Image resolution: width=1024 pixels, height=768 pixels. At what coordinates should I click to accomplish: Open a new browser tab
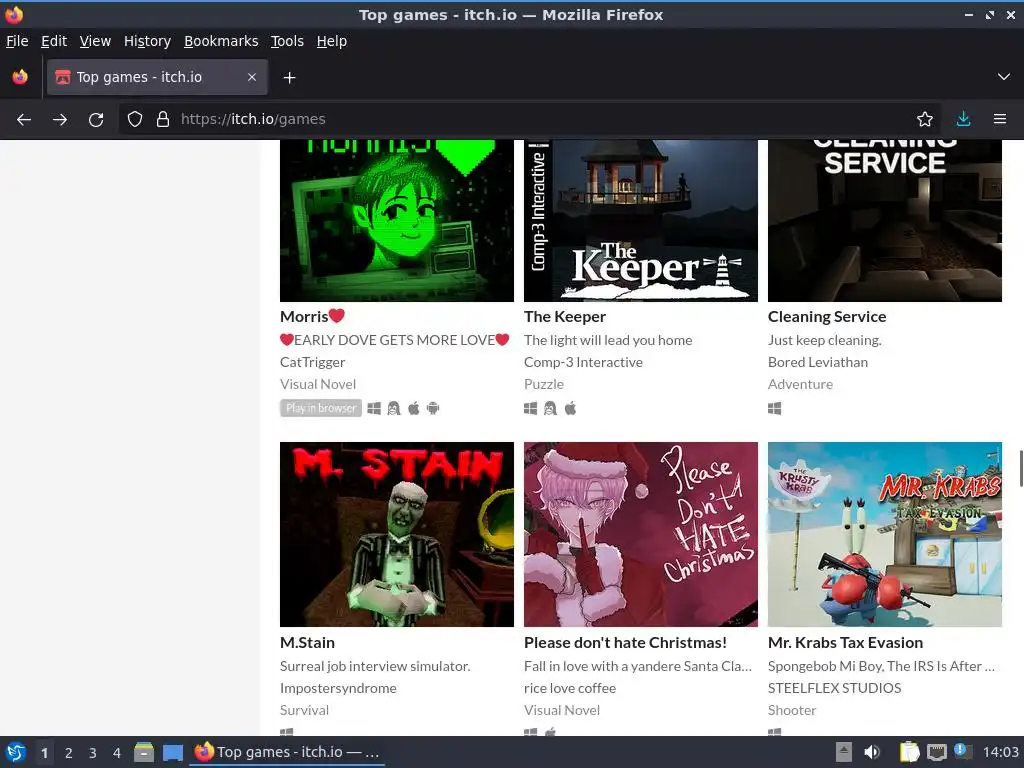point(289,78)
